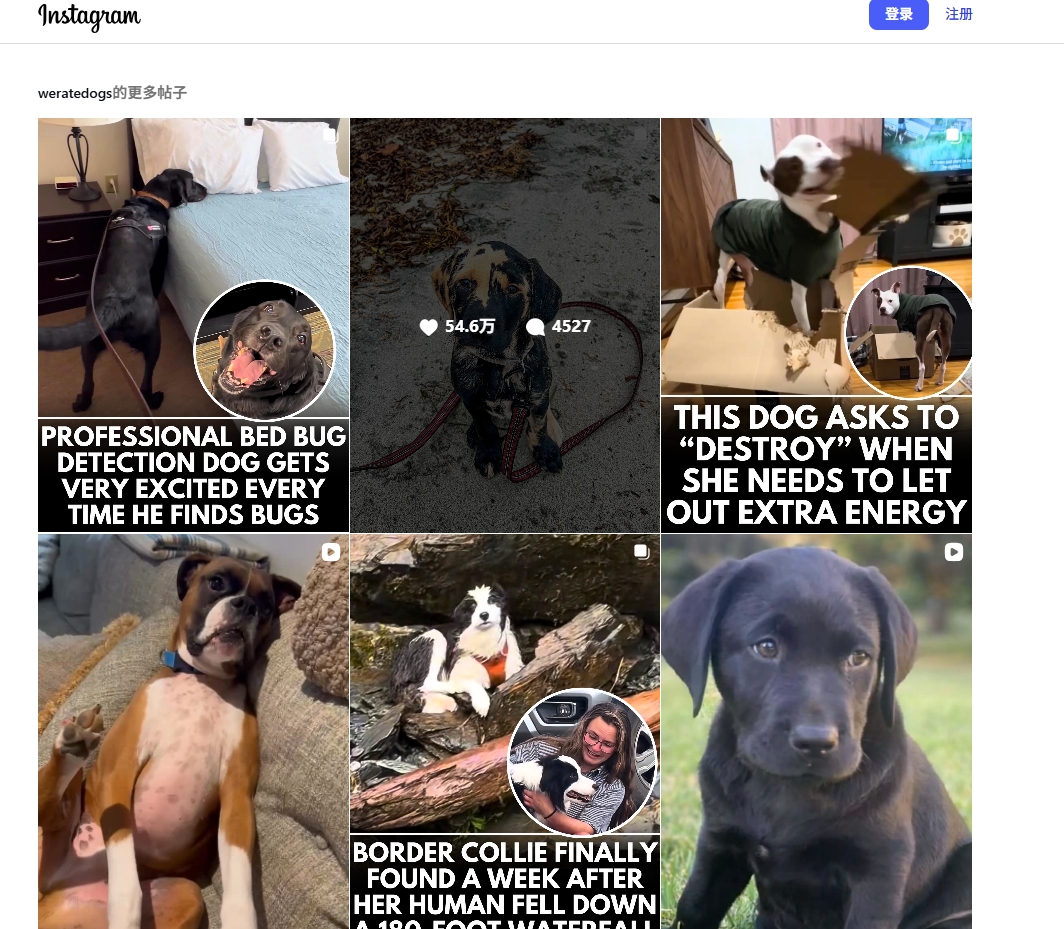
Task: Click the comment bubble icon showing 4527
Action: 535,327
